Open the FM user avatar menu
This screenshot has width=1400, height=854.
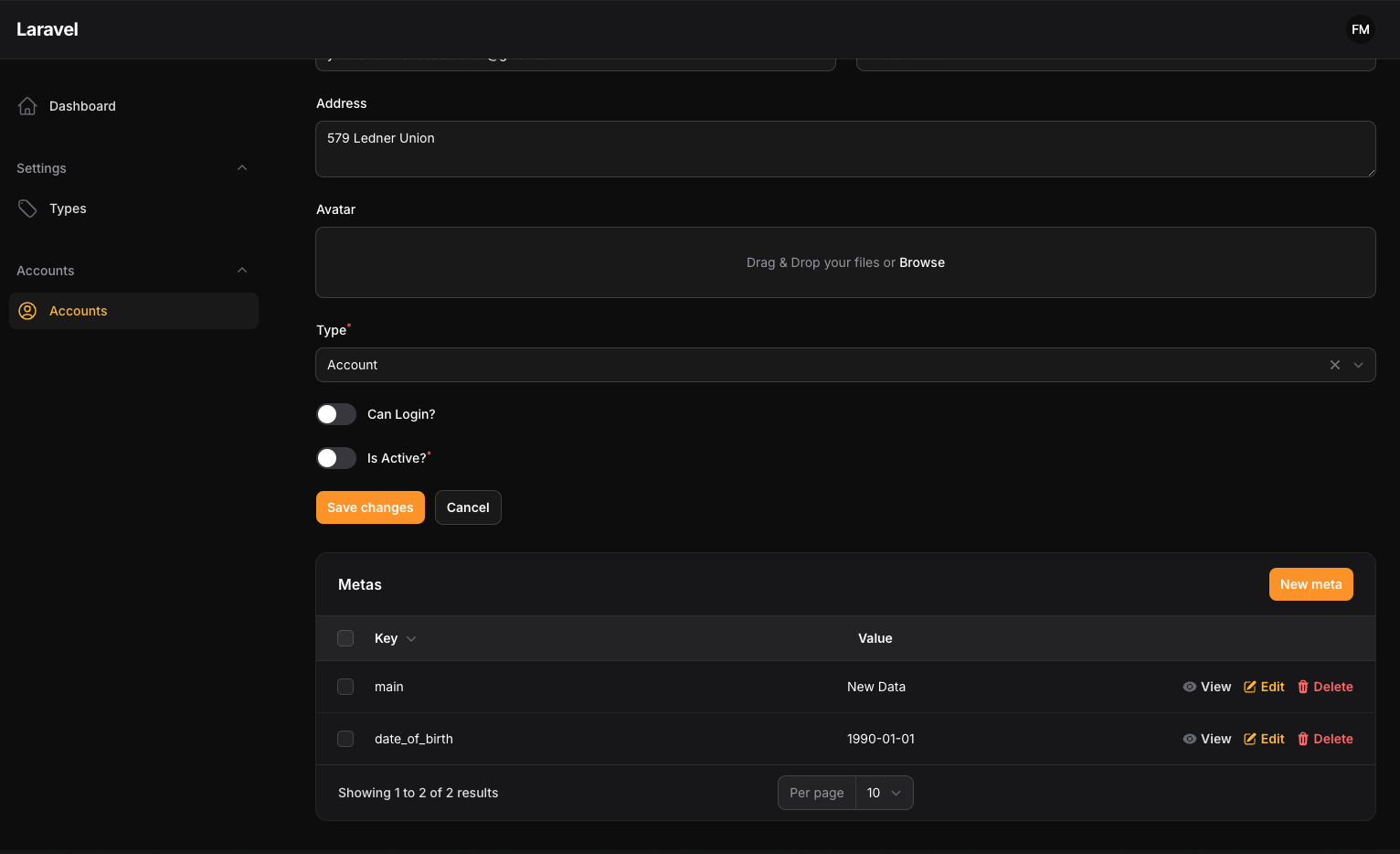point(1361,29)
